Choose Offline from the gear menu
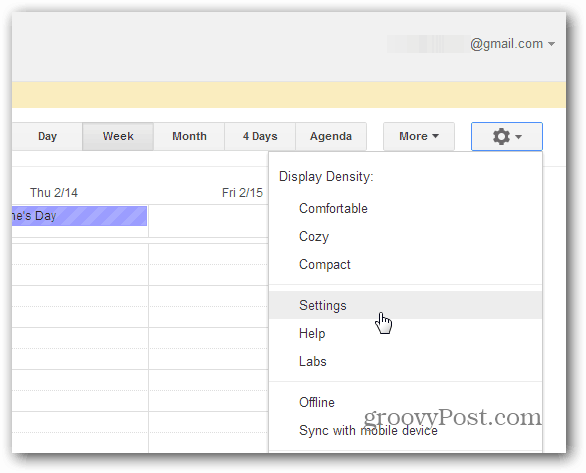This screenshot has width=586, height=473. click(405, 402)
